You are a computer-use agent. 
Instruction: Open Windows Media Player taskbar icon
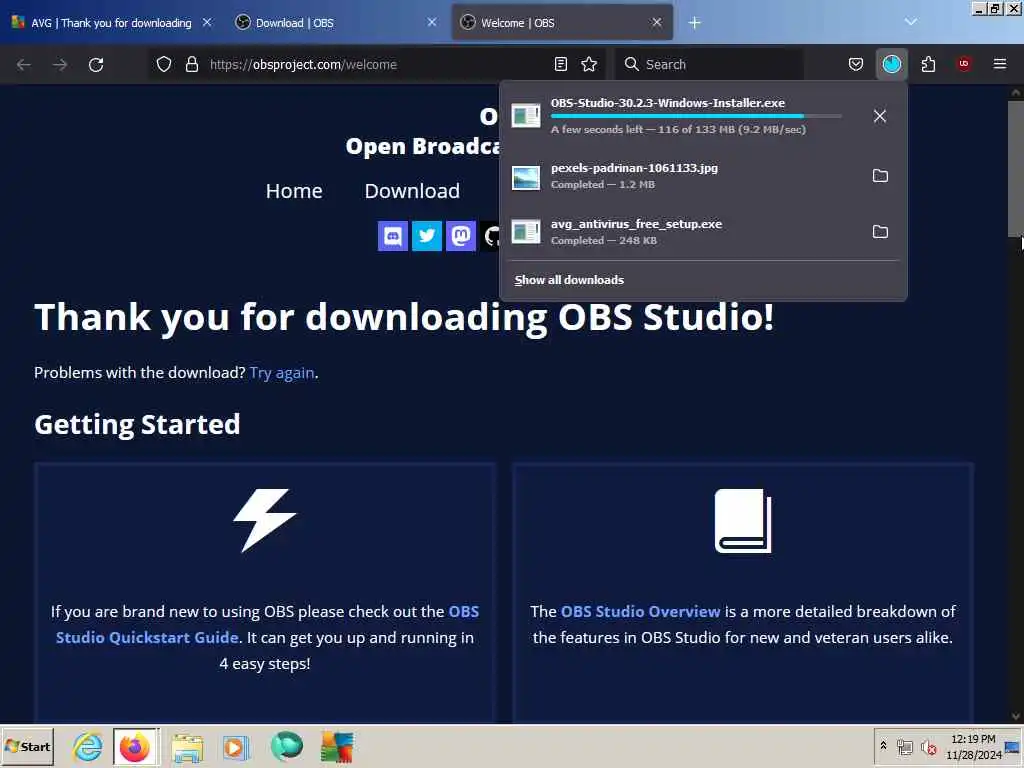[x=236, y=746]
